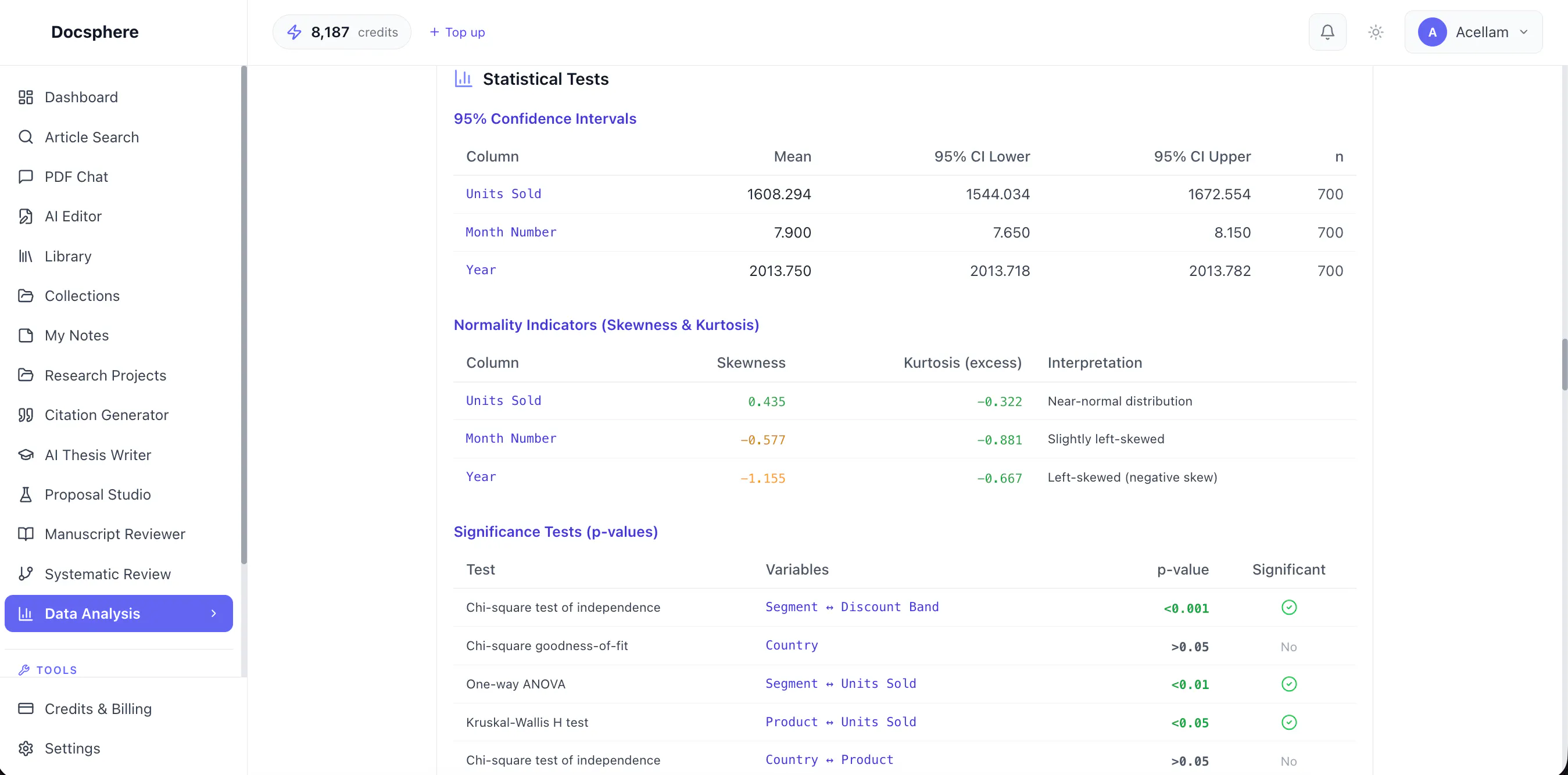Click the 95% CI Lower column header
Image resolution: width=1568 pixels, height=775 pixels.
(x=982, y=156)
